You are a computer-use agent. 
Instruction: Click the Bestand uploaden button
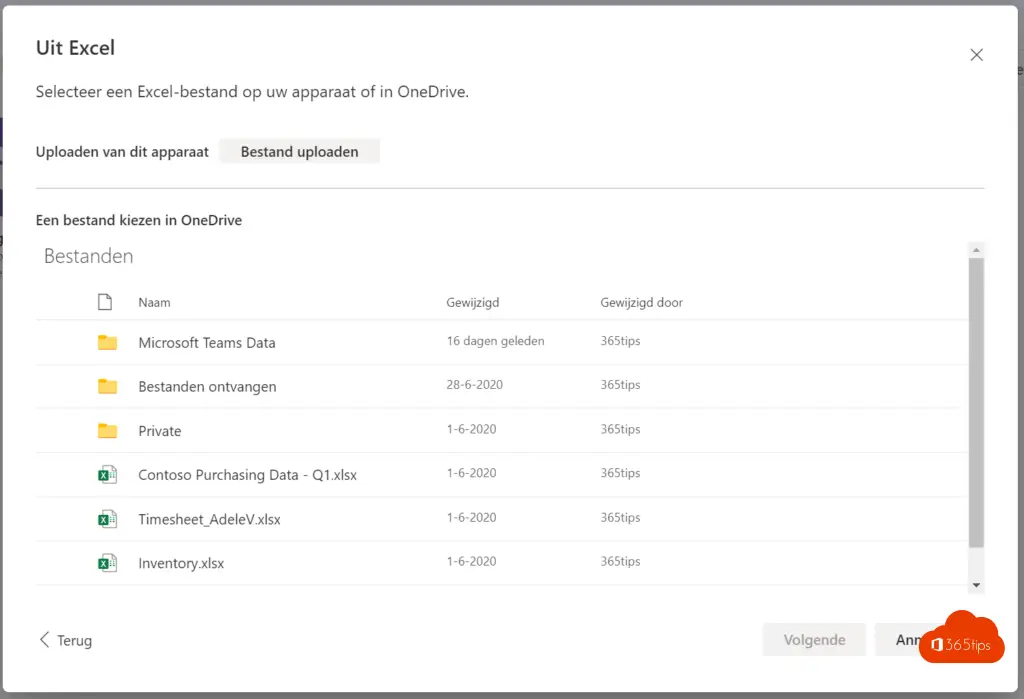click(x=299, y=152)
